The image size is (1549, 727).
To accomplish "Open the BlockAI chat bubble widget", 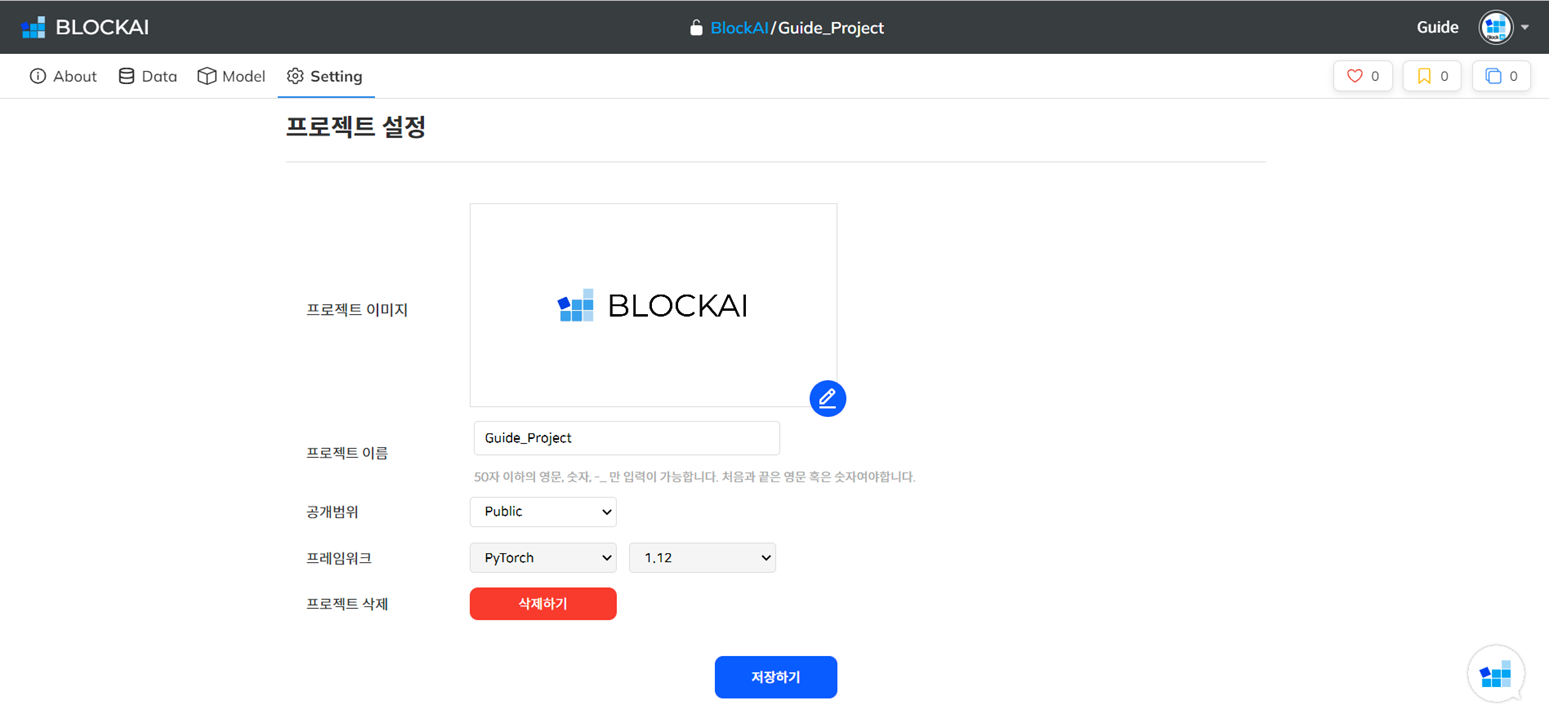I will (1496, 674).
